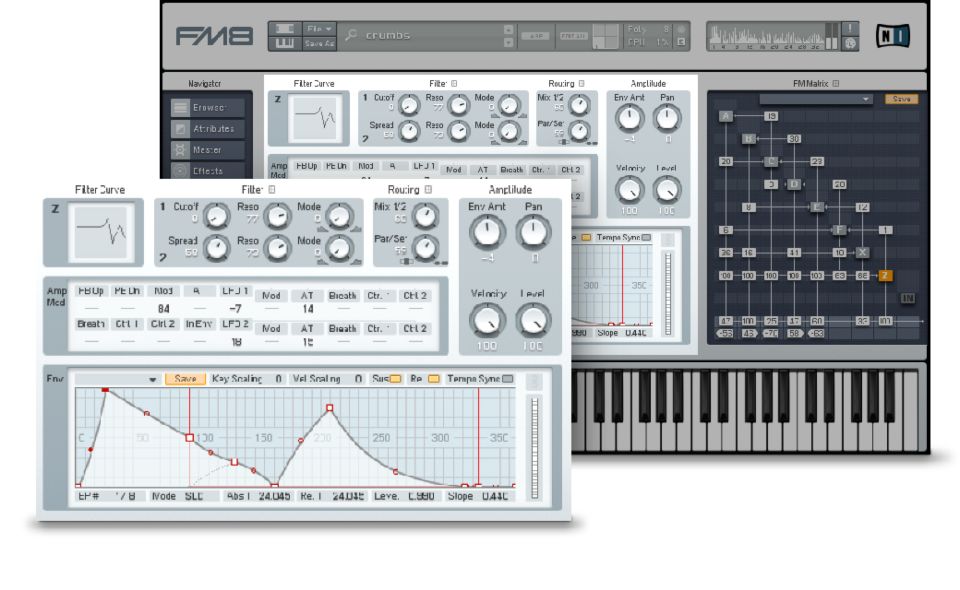Screen dimensions: 960x590
Task: Toggle the Tempo Sync switch
Action: click(x=507, y=380)
